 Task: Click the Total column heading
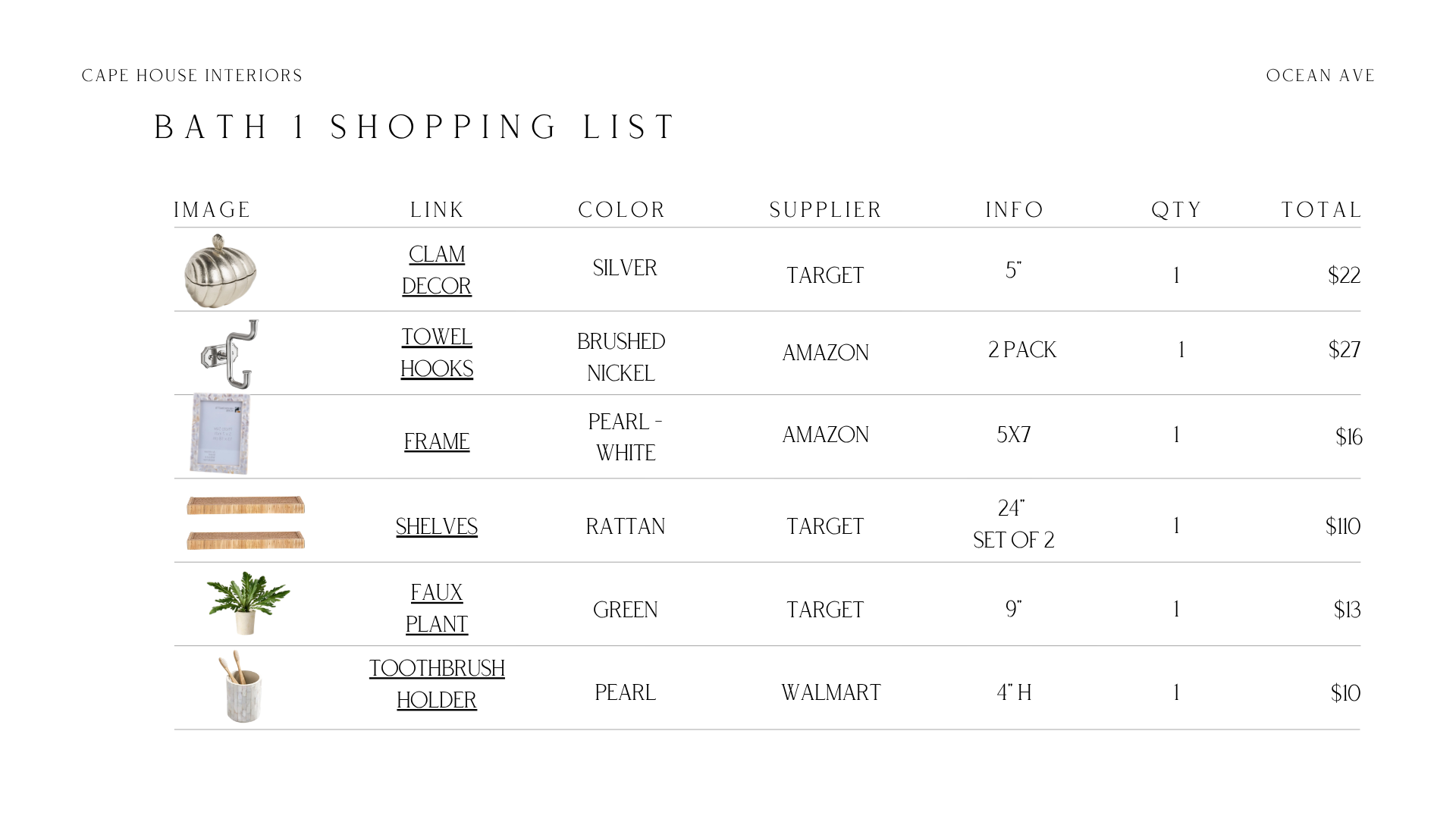coord(1322,210)
